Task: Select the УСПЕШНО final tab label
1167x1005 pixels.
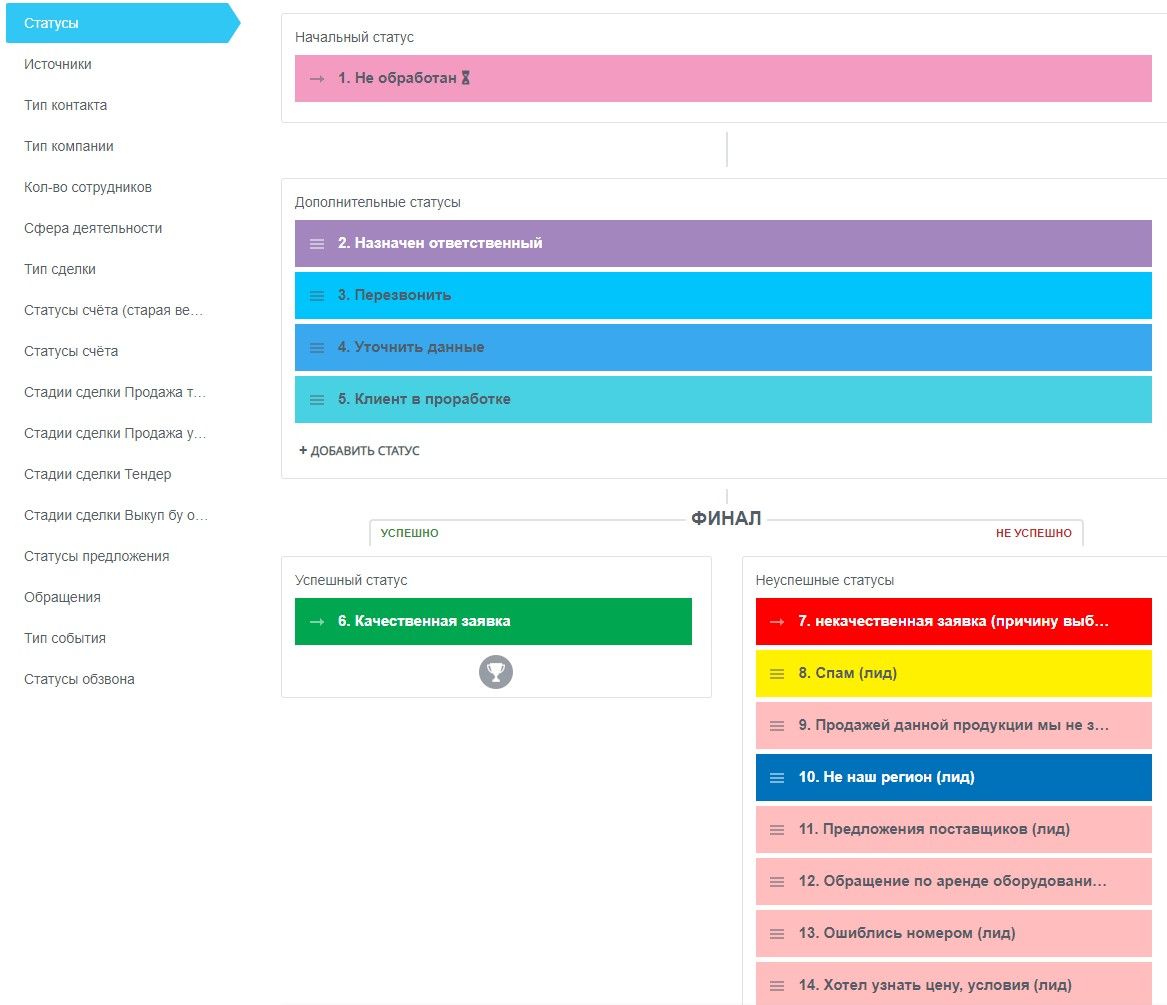Action: tap(409, 533)
